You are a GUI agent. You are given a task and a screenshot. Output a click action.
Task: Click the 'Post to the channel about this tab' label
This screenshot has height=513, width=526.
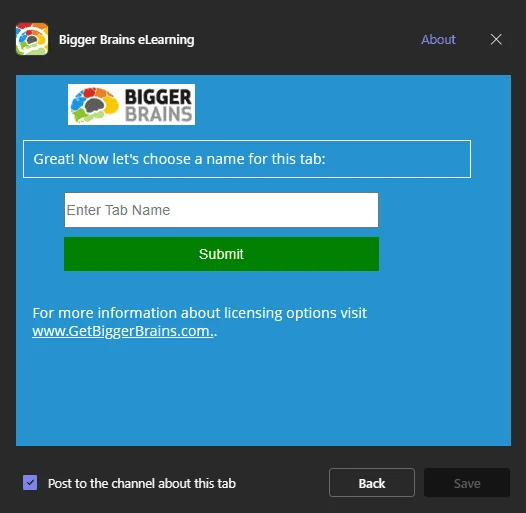[142, 483]
